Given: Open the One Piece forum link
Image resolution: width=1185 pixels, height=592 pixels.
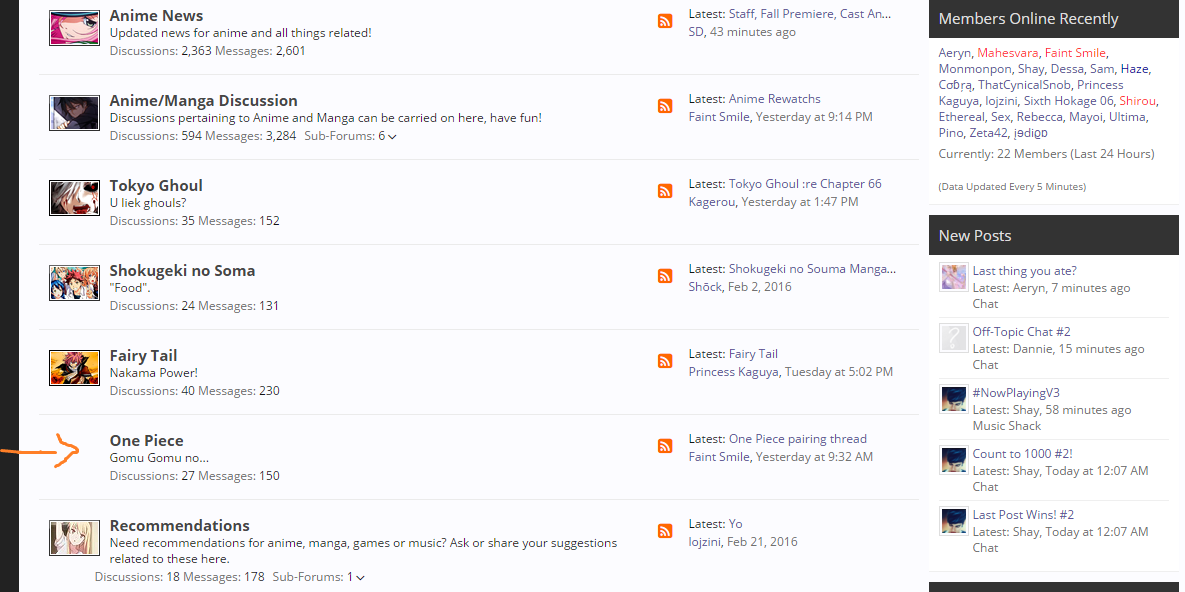Looking at the screenshot, I should pyautogui.click(x=146, y=440).
